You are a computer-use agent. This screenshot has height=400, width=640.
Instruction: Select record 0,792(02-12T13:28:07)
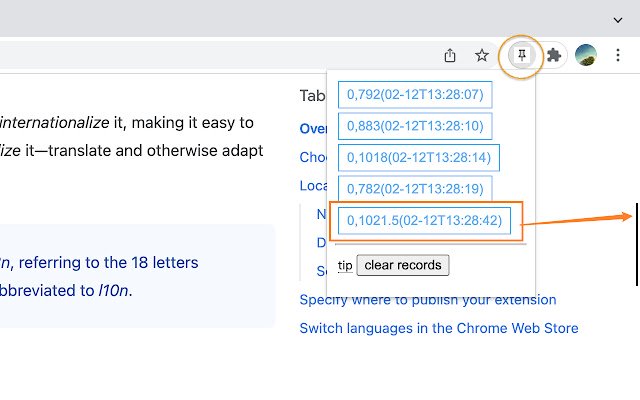[415, 95]
